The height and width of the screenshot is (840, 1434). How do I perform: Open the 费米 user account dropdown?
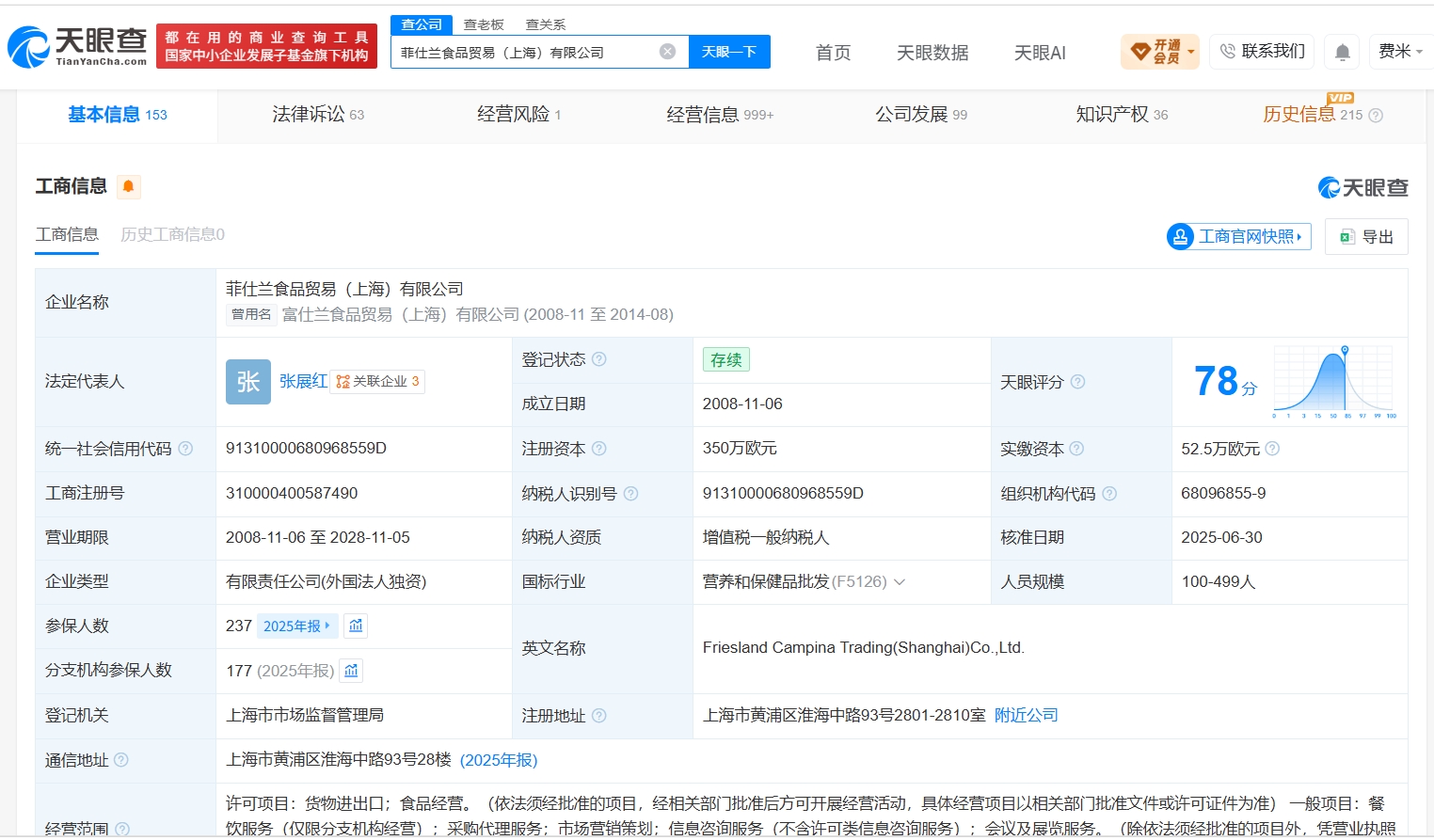click(x=1400, y=51)
